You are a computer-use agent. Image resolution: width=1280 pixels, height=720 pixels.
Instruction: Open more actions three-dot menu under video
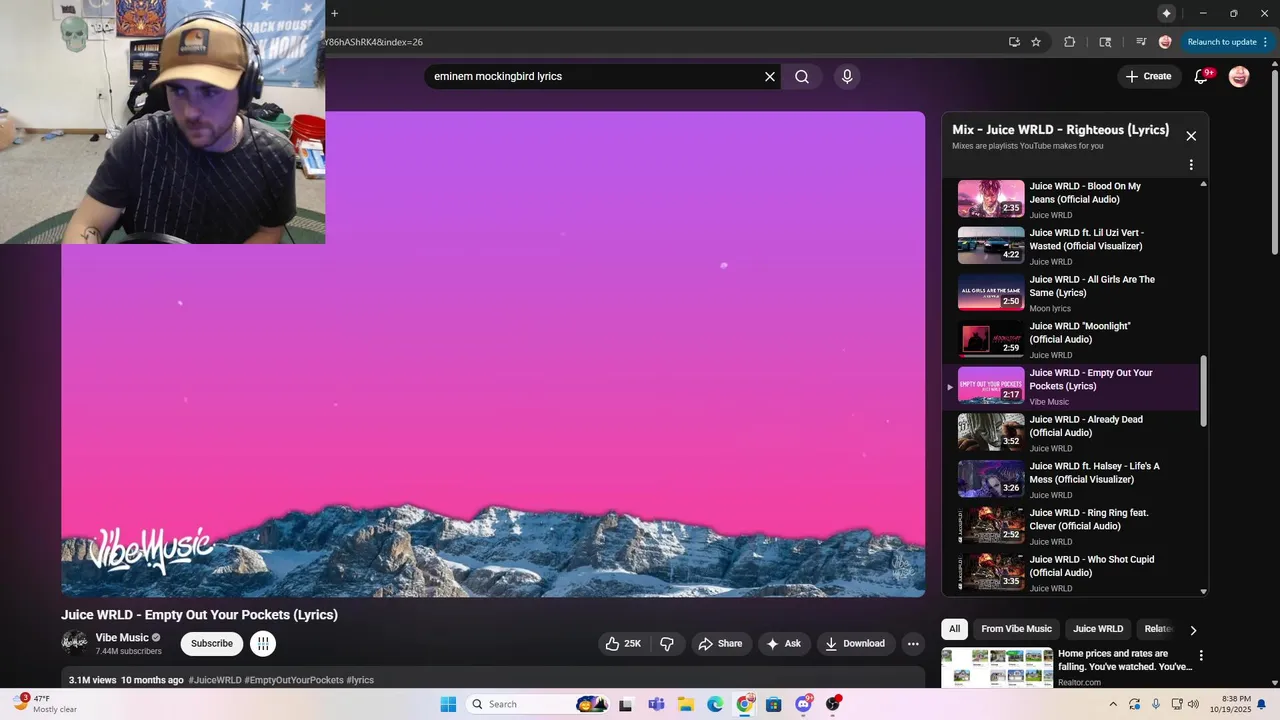[913, 644]
